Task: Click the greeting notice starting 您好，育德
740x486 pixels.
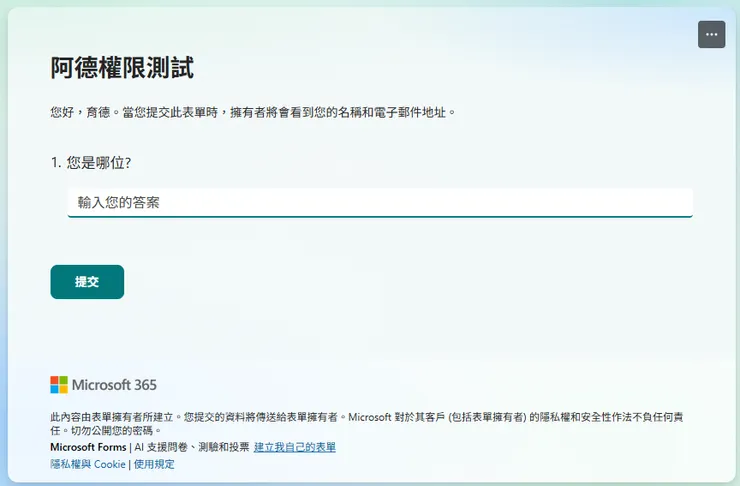Action: point(253,112)
